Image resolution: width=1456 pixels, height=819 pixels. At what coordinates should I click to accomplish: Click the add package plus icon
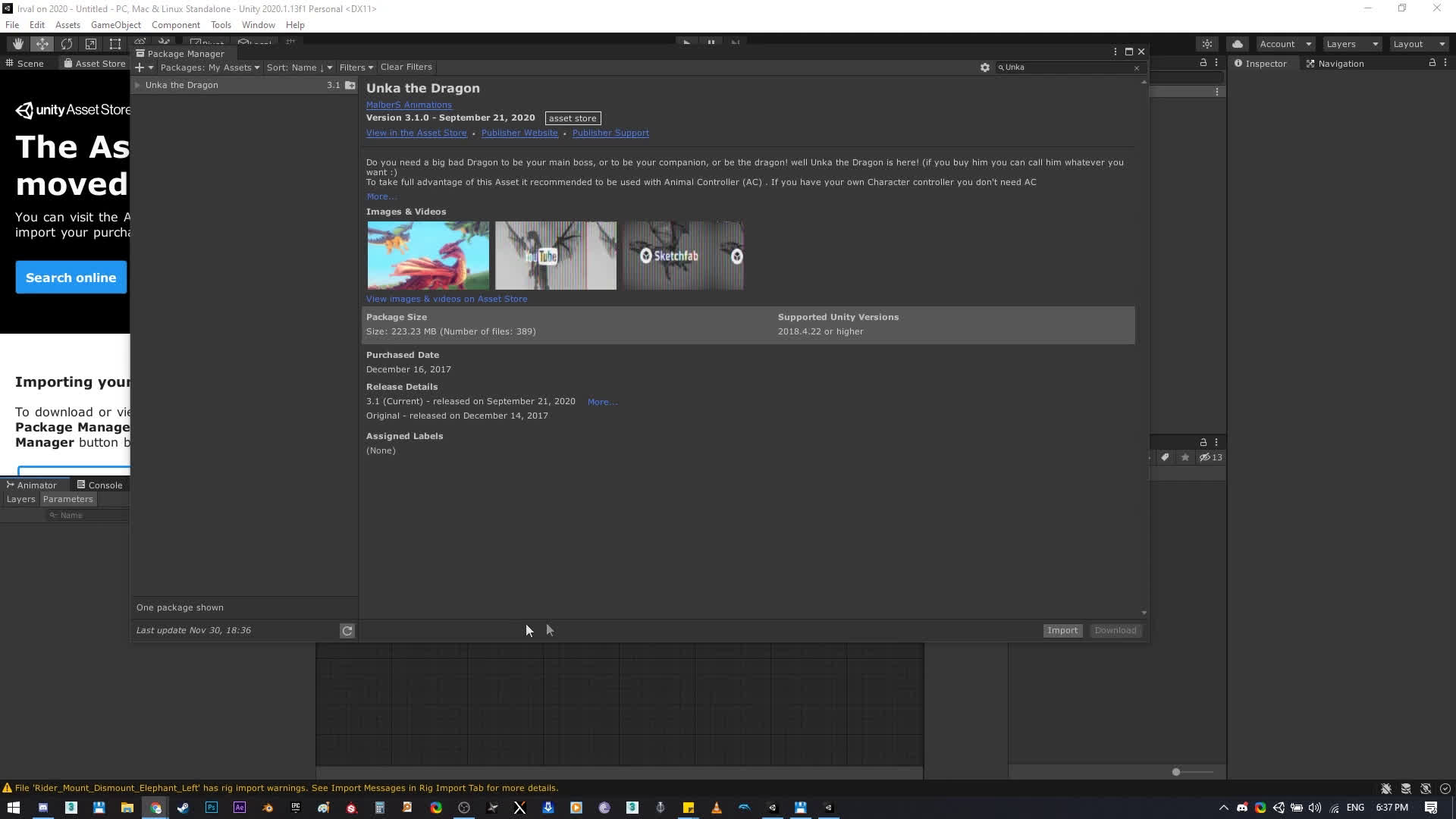[140, 67]
